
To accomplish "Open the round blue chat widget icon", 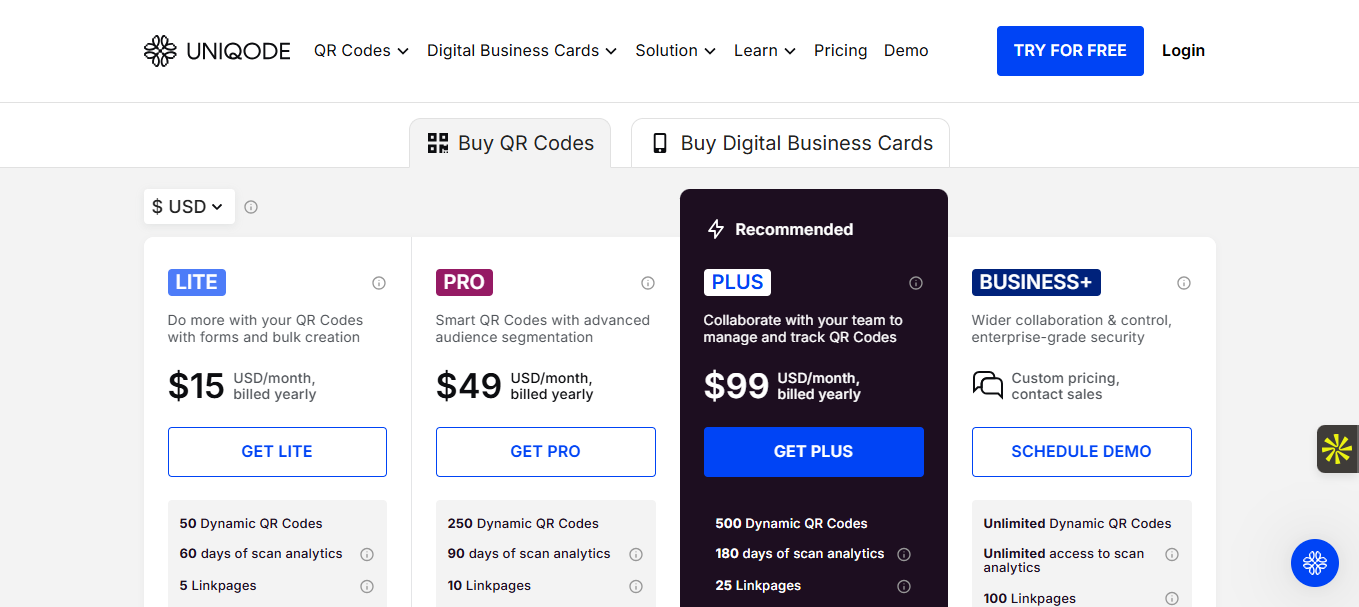I will (1314, 563).
